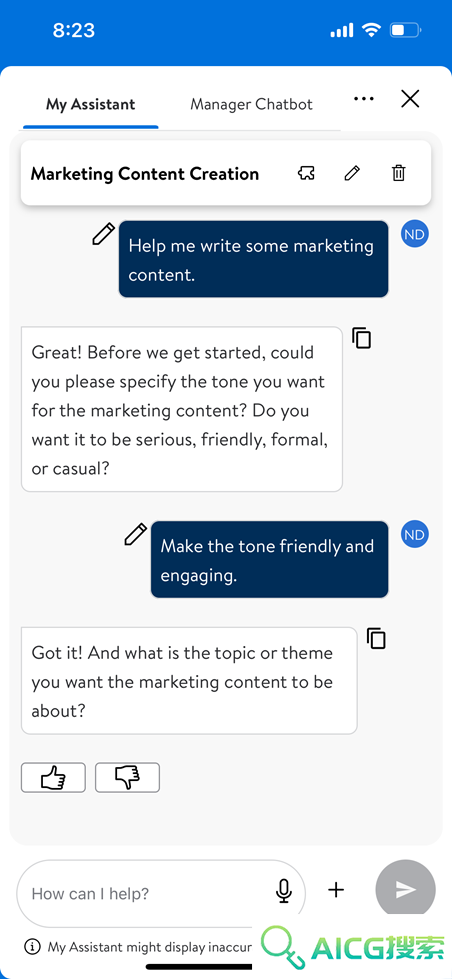Tap the Marketing Content Creation title
The width and height of the screenshot is (452, 979).
coord(145,174)
